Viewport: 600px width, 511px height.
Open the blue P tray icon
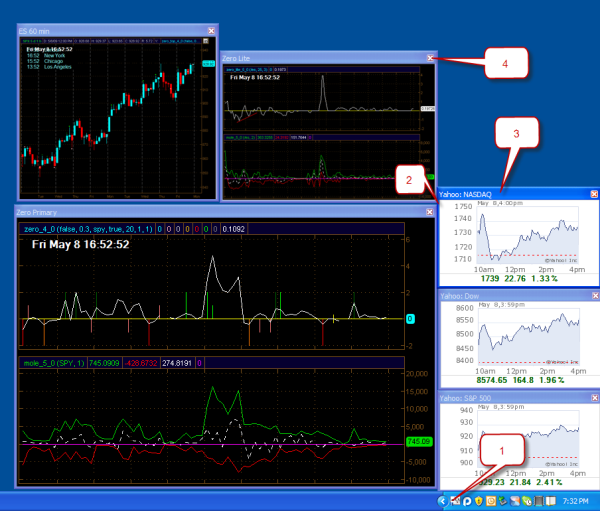(466, 501)
